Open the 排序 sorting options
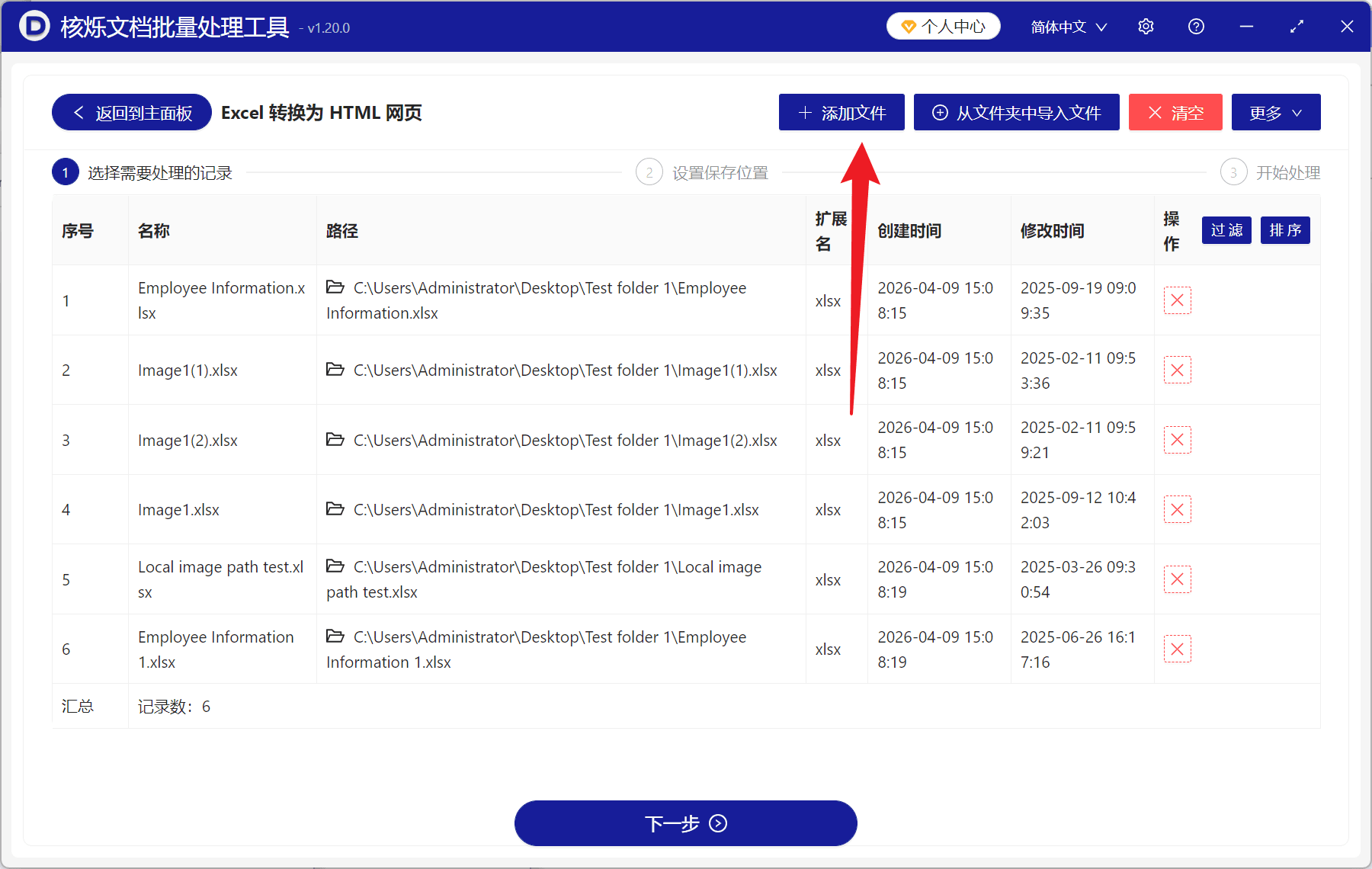 tap(1284, 230)
